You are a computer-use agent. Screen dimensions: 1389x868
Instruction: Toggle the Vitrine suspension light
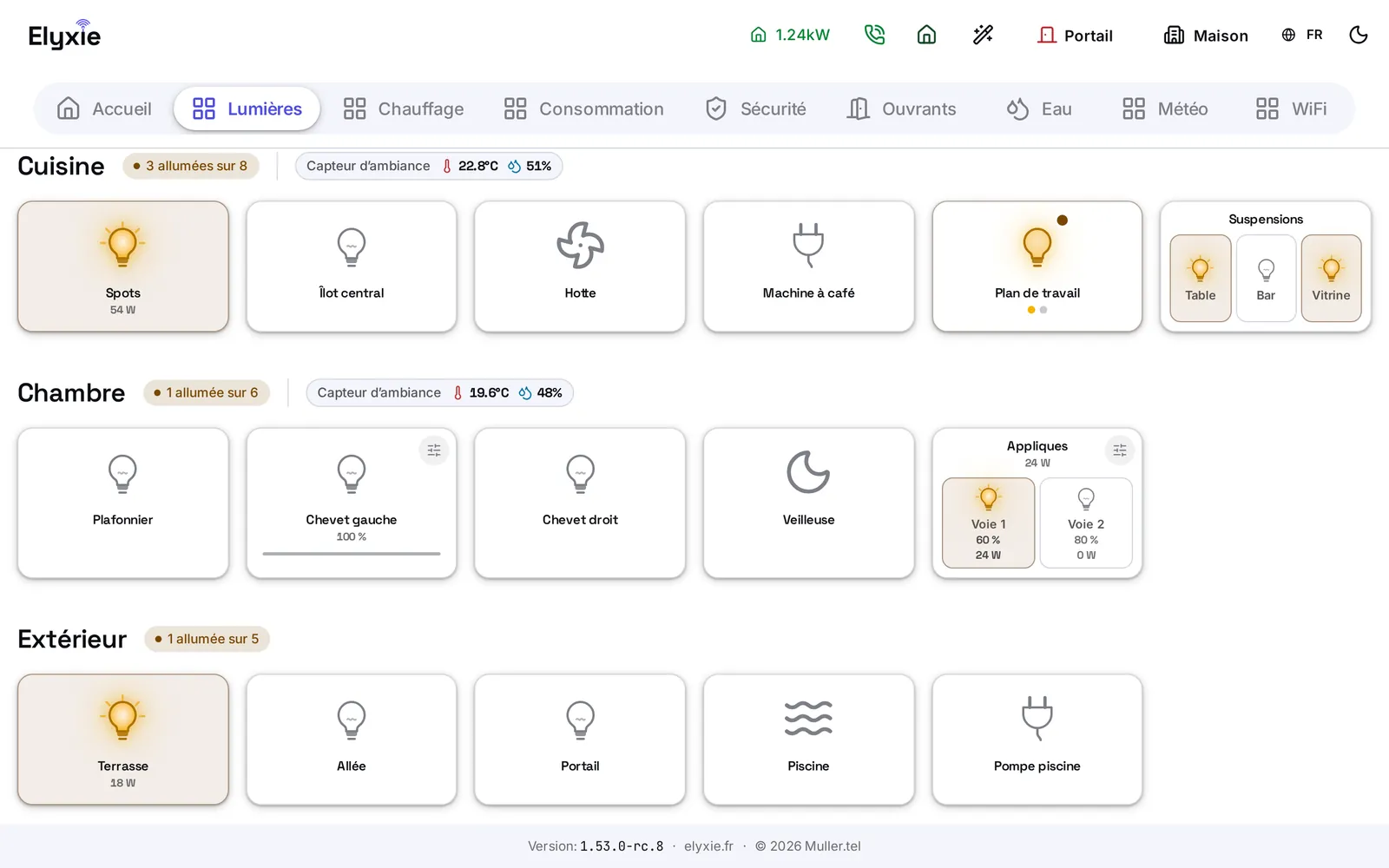[1331, 279]
